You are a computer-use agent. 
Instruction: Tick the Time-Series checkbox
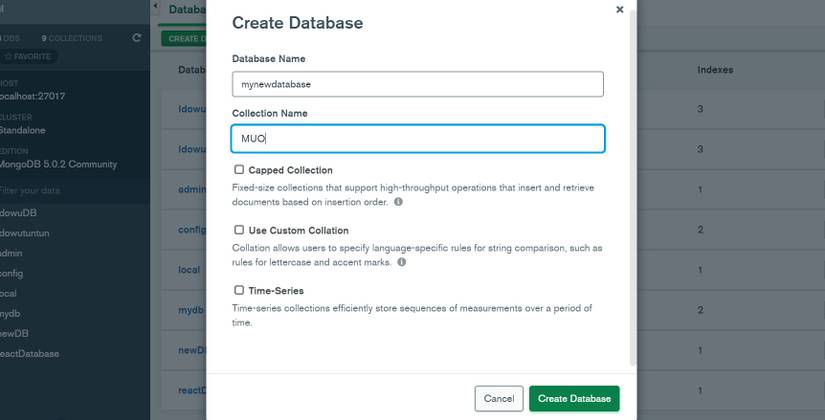(x=239, y=290)
